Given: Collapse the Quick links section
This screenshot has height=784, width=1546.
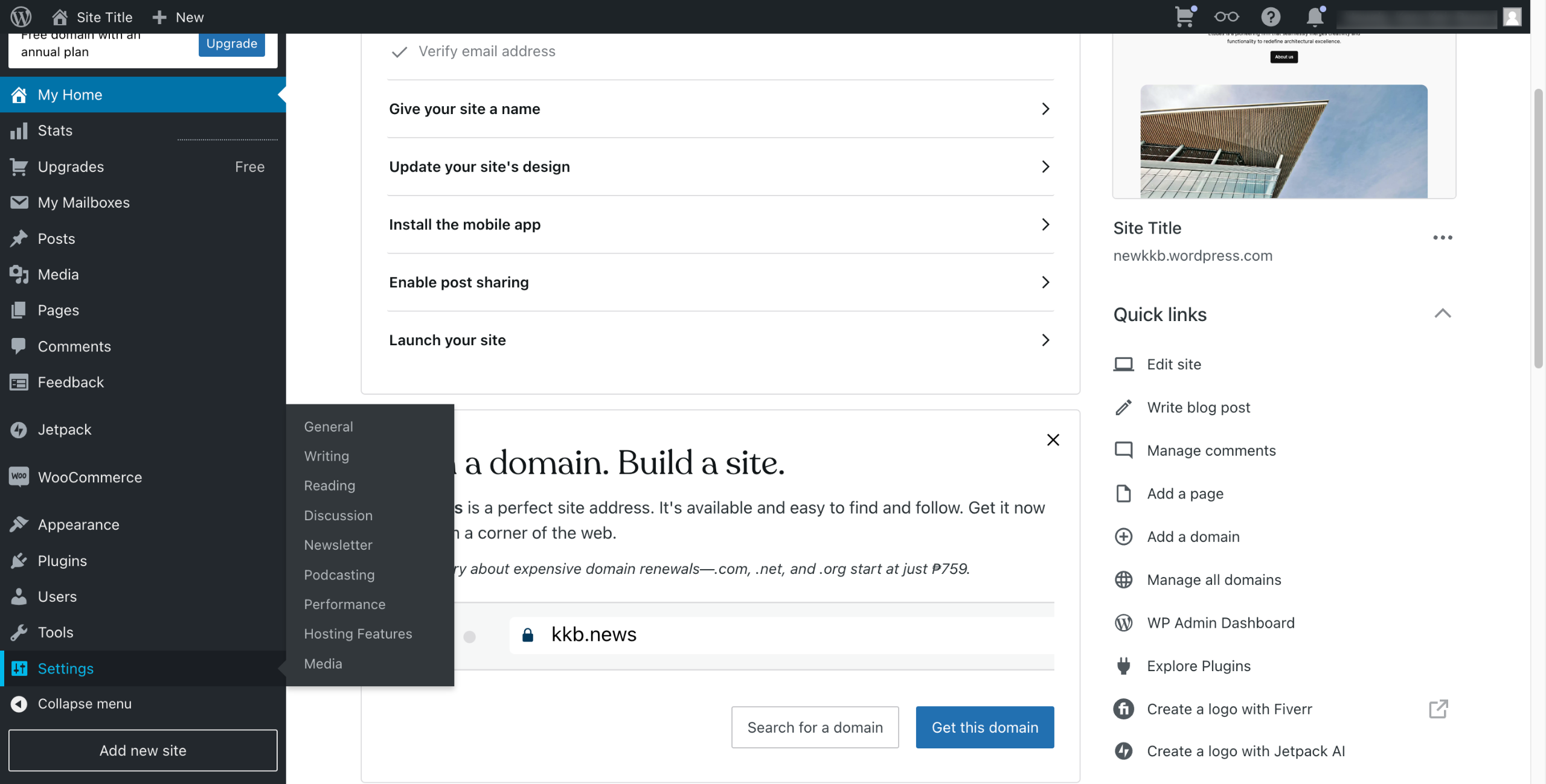Looking at the screenshot, I should tap(1442, 314).
